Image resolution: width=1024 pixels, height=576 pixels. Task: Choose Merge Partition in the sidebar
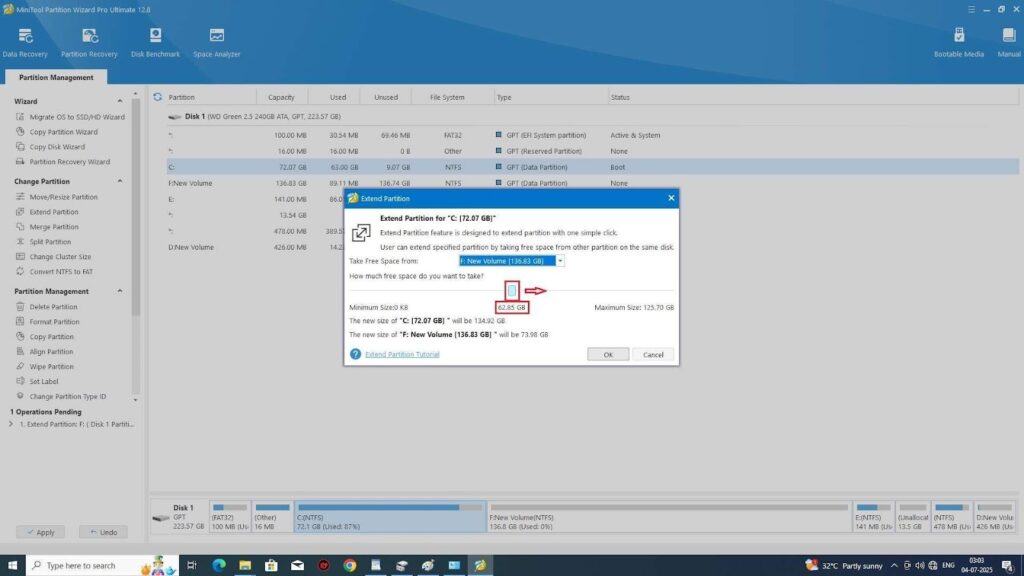[54, 227]
